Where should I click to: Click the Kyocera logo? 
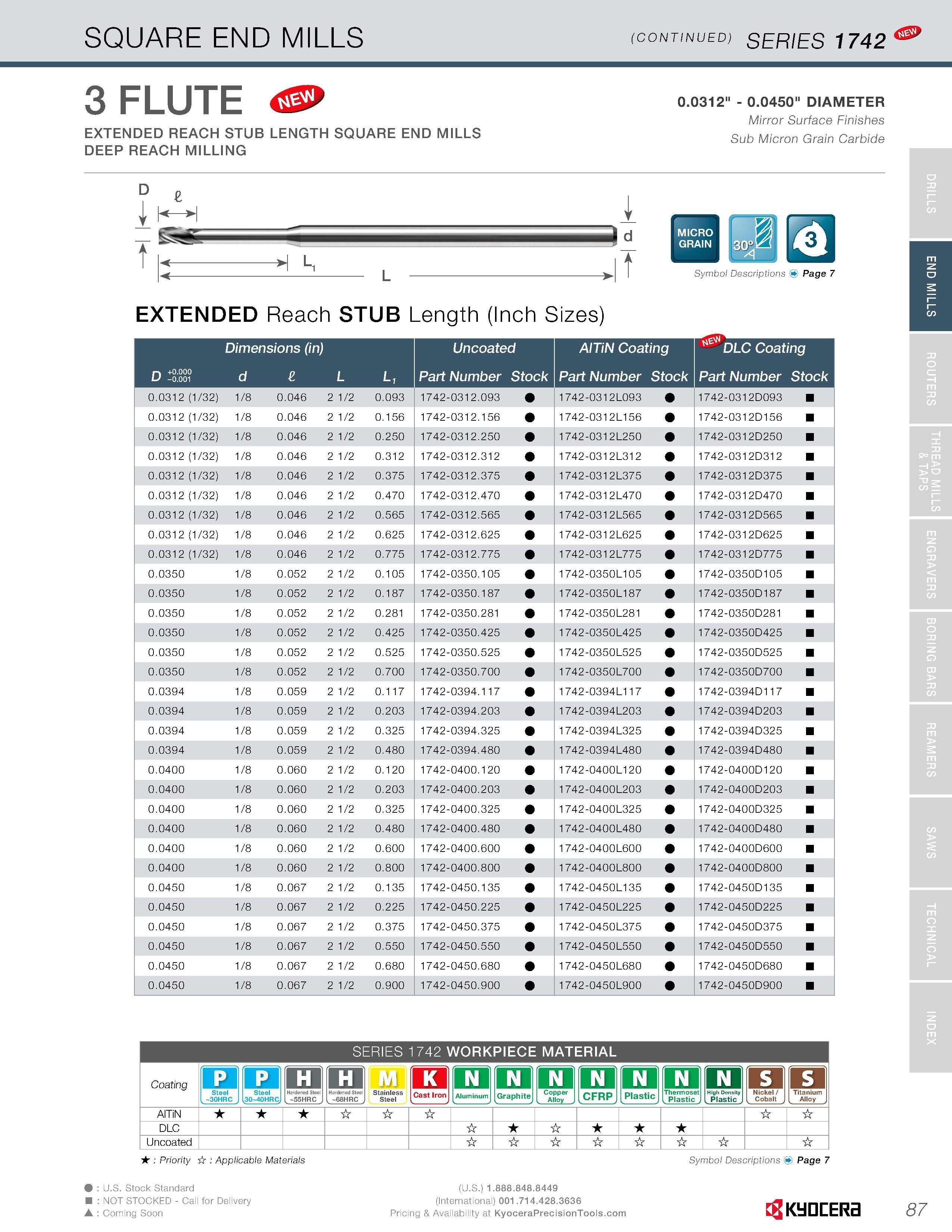pos(813,1209)
